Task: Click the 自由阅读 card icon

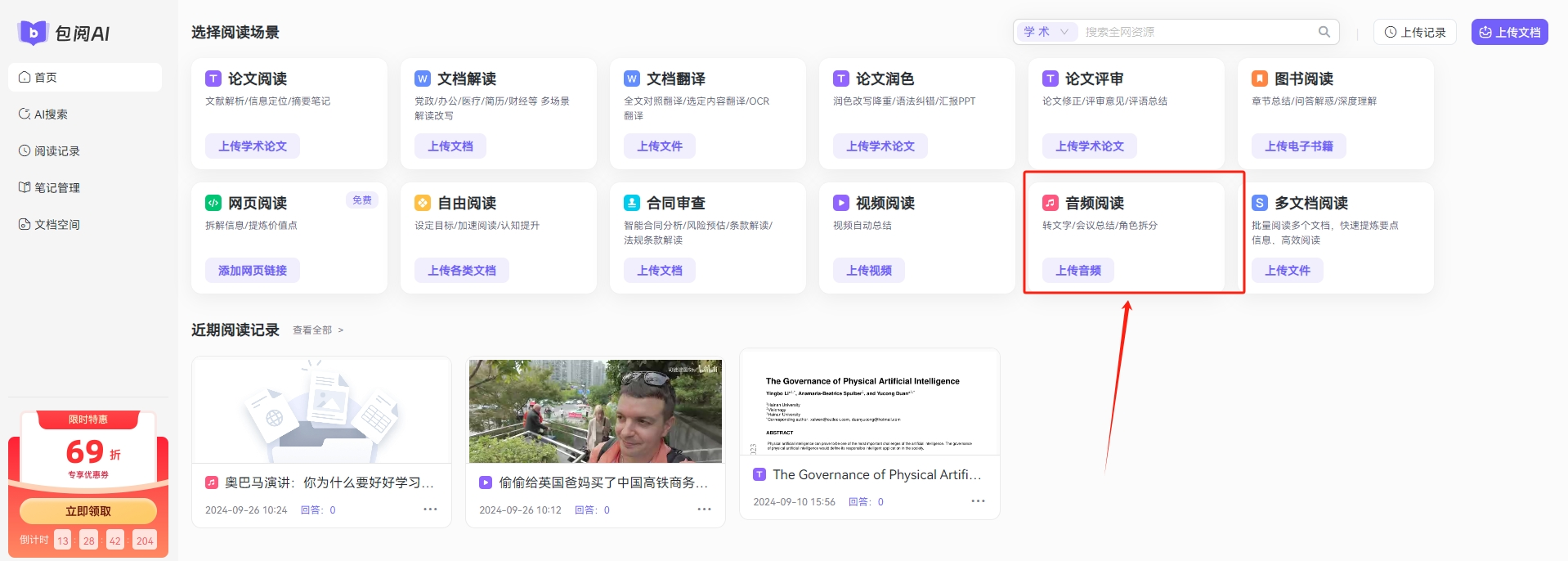Action: tap(423, 203)
